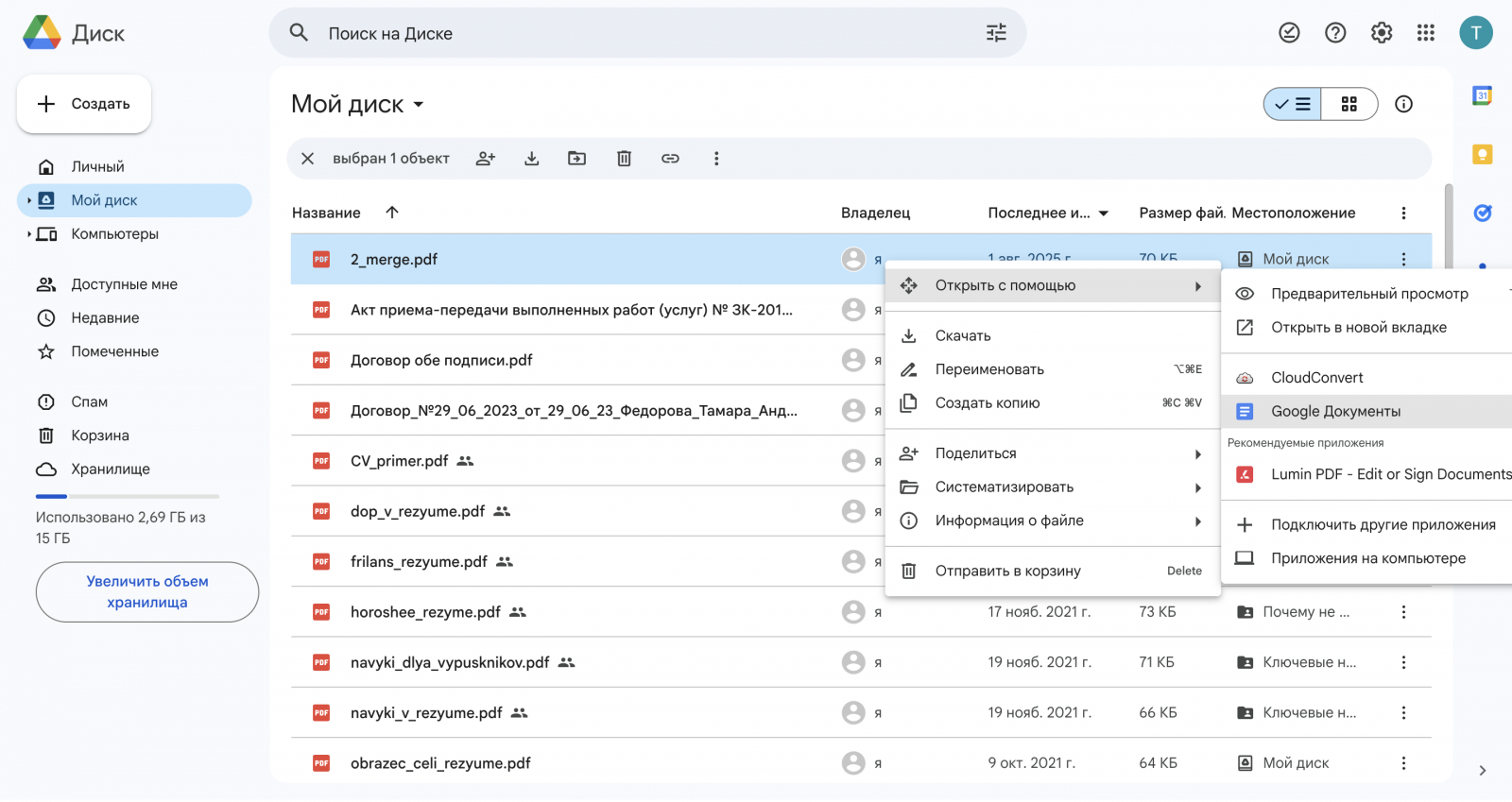
Task: Open Google apps grid launcher
Action: (x=1426, y=33)
